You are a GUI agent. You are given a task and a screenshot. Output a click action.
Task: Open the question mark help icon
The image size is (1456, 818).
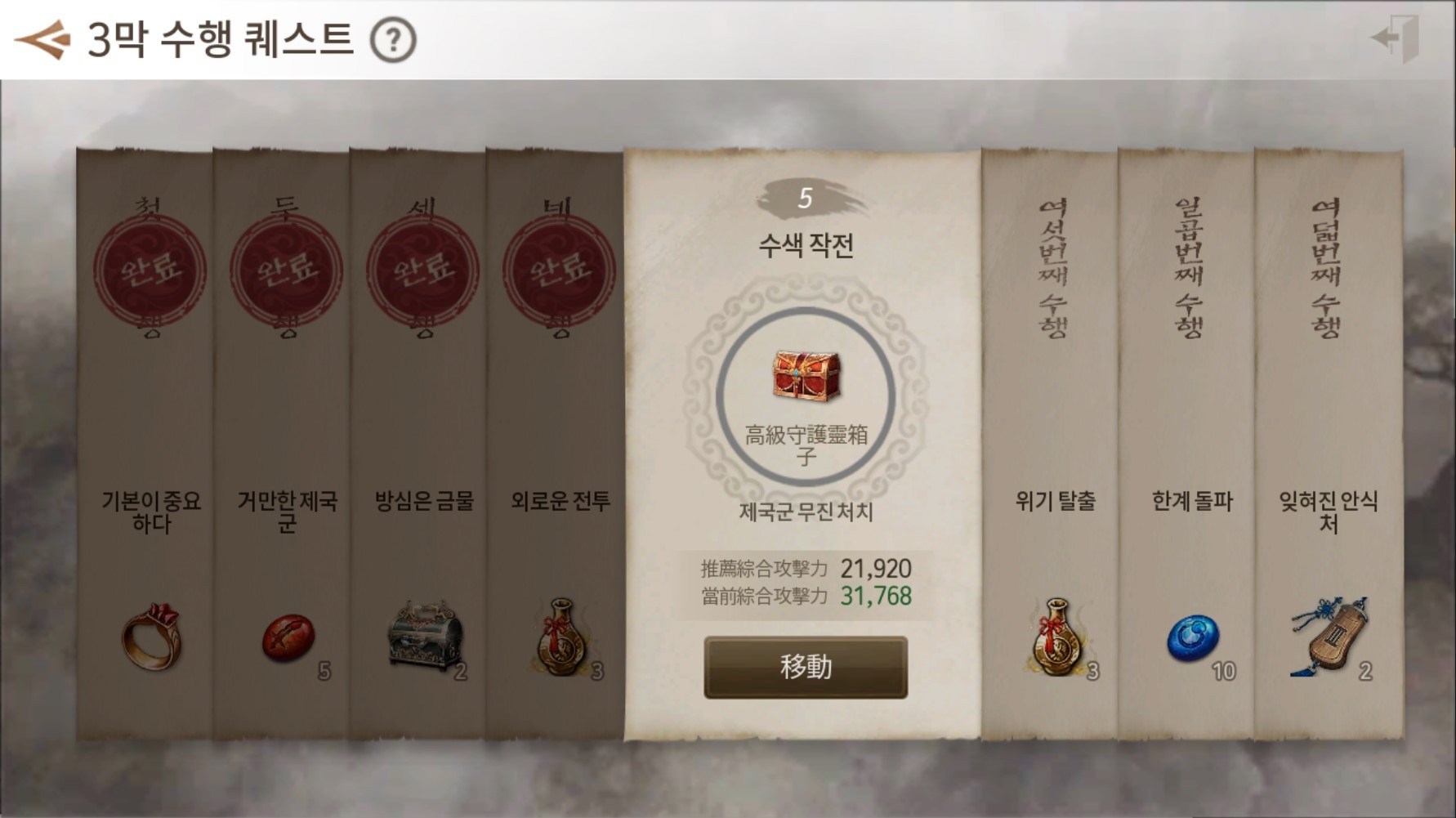(x=393, y=40)
